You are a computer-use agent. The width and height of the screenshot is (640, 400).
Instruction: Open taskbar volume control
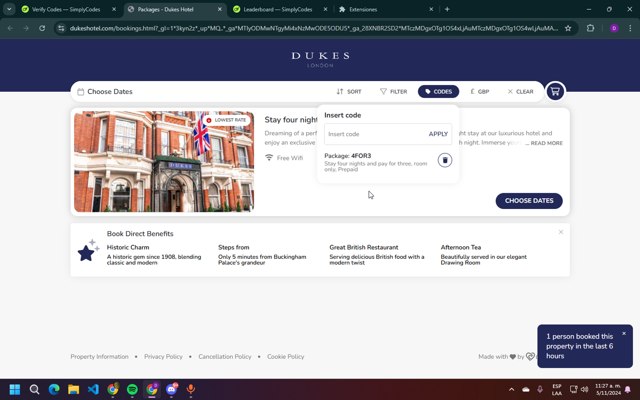tap(584, 389)
